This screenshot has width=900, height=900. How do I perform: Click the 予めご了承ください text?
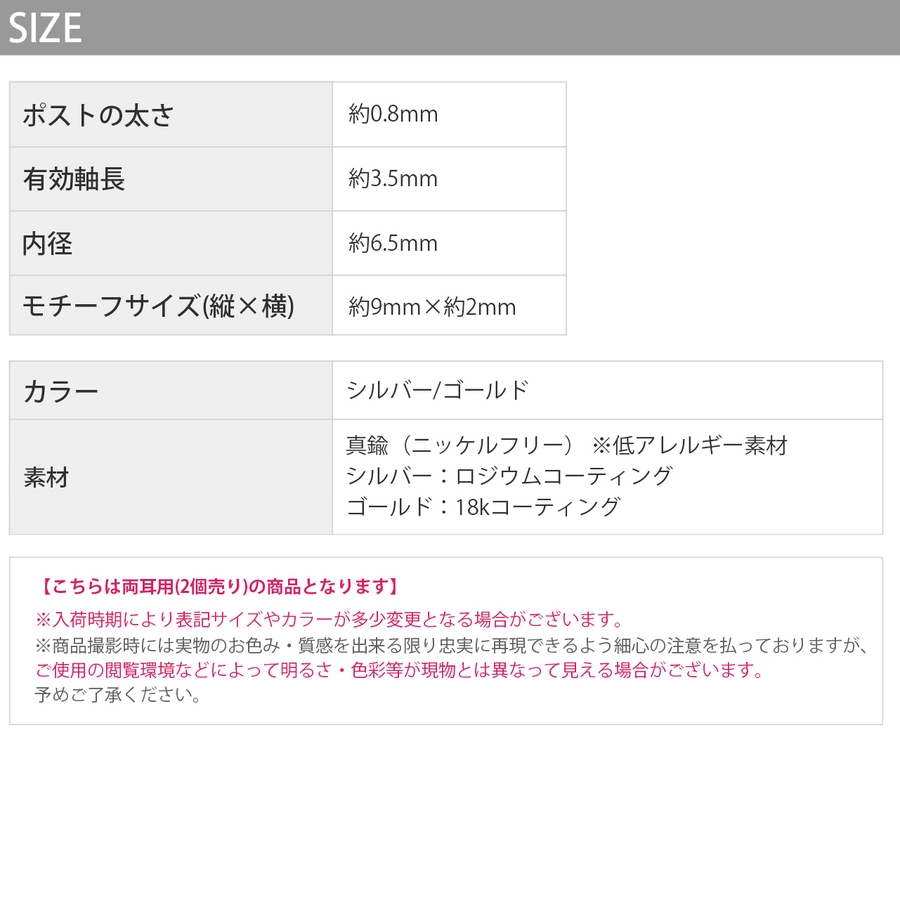click(x=118, y=695)
